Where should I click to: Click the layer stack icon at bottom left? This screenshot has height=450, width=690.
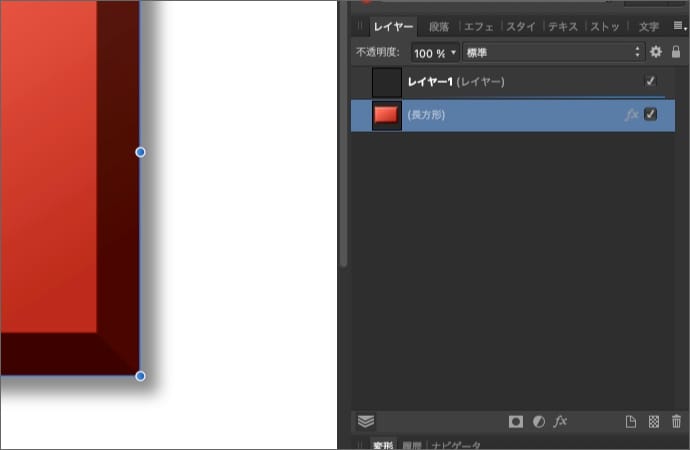[x=366, y=422]
